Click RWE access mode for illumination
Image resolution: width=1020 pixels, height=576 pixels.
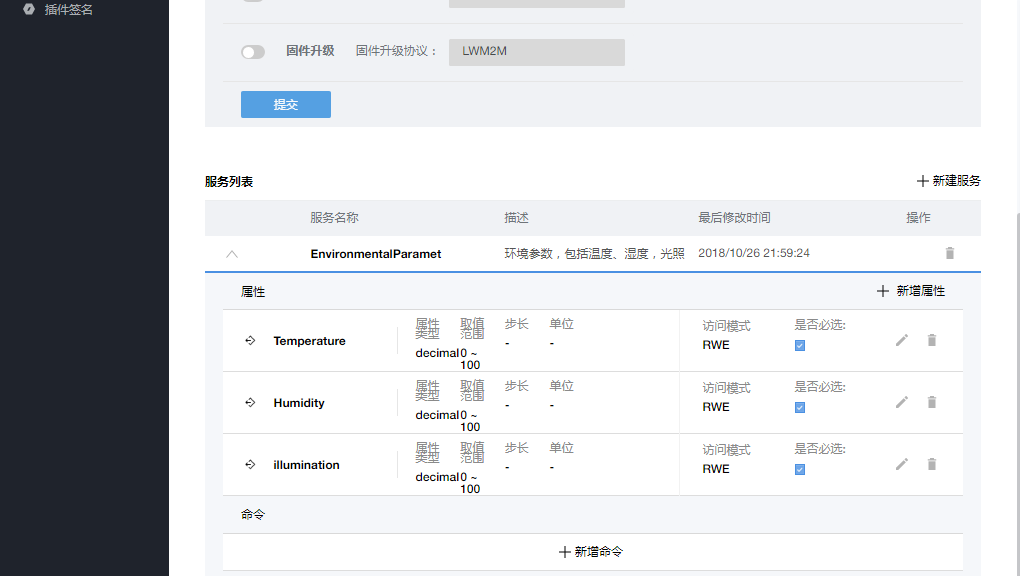716,469
